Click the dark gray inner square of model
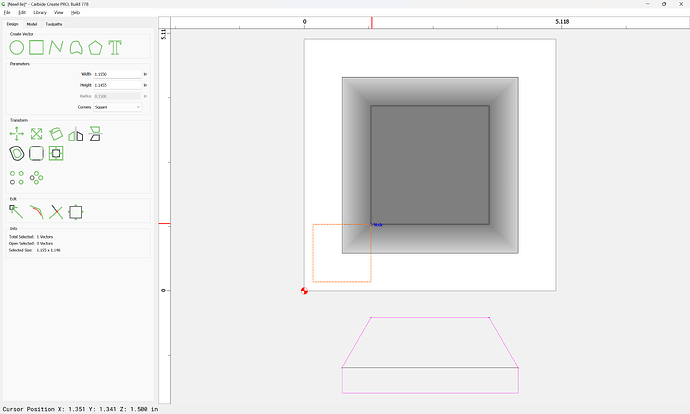Viewport: 690px width, 414px height. (x=430, y=165)
